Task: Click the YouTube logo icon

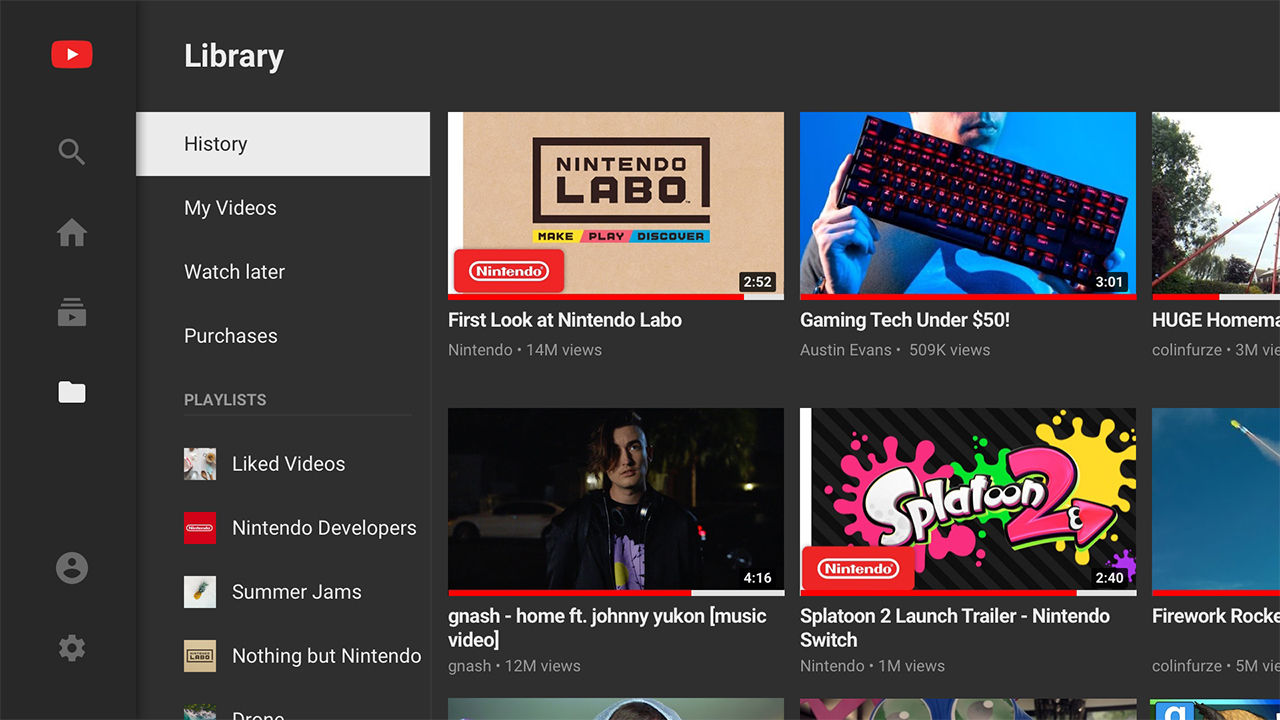Action: (71, 54)
